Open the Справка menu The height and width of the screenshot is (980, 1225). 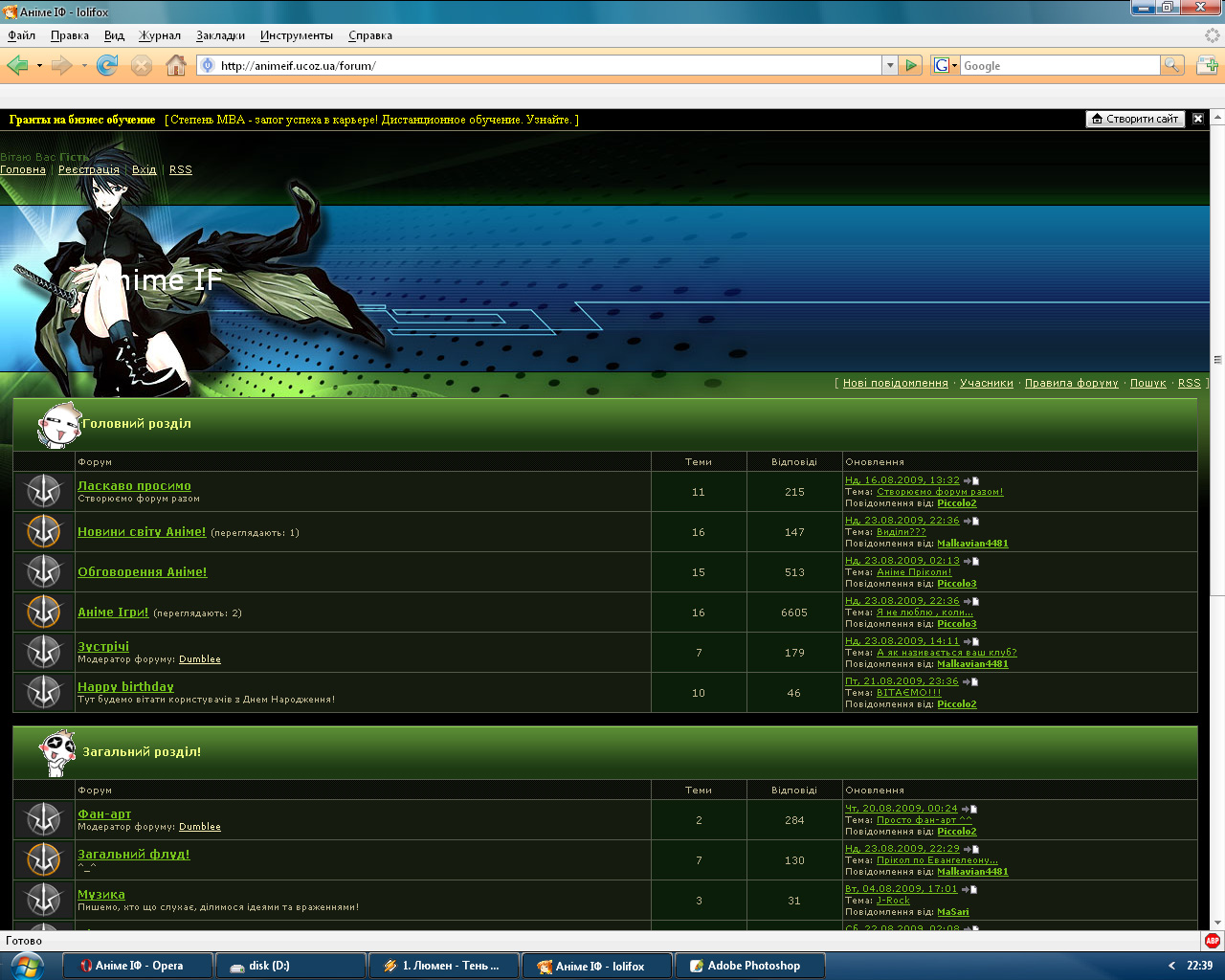pyautogui.click(x=370, y=35)
